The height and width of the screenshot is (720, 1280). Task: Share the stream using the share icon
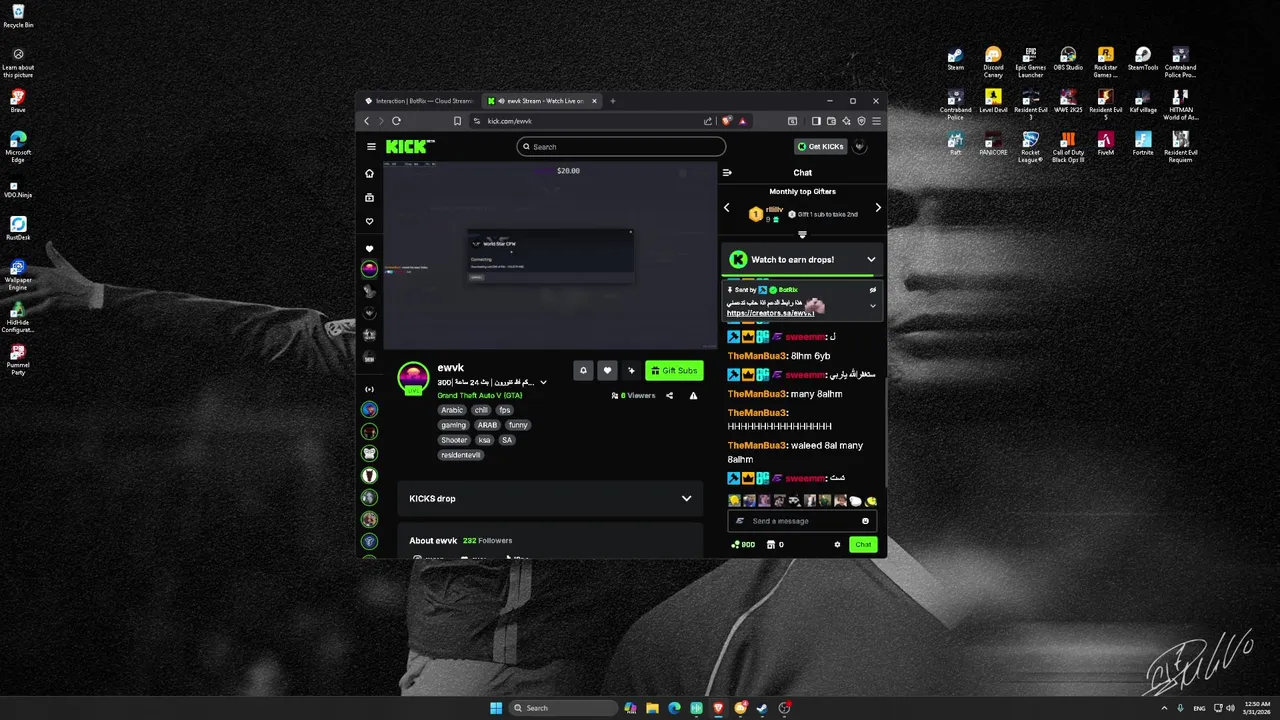[669, 395]
